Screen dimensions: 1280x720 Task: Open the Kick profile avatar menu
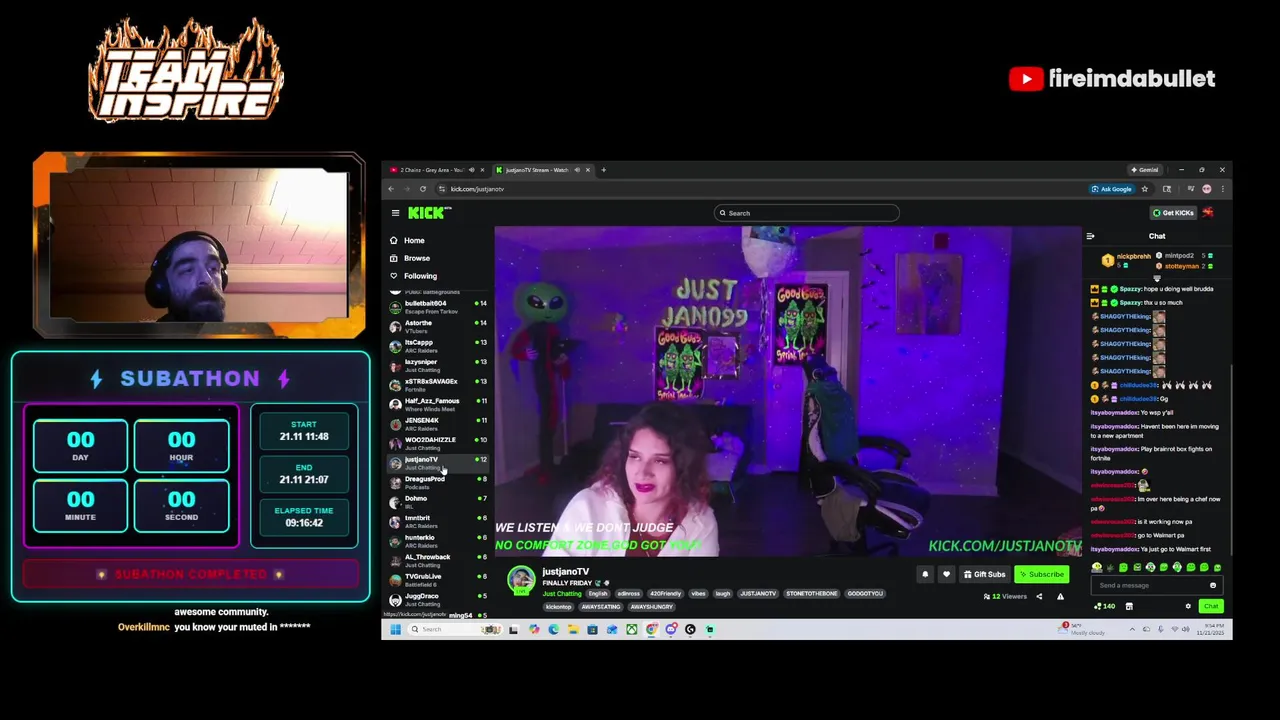point(1208,213)
